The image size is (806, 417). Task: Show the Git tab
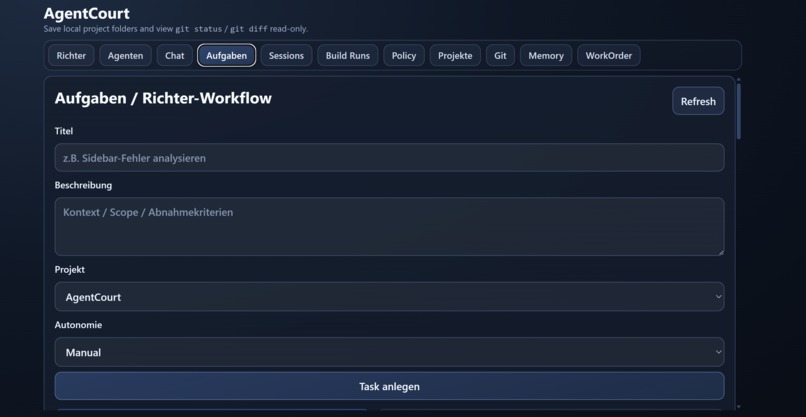pos(500,56)
